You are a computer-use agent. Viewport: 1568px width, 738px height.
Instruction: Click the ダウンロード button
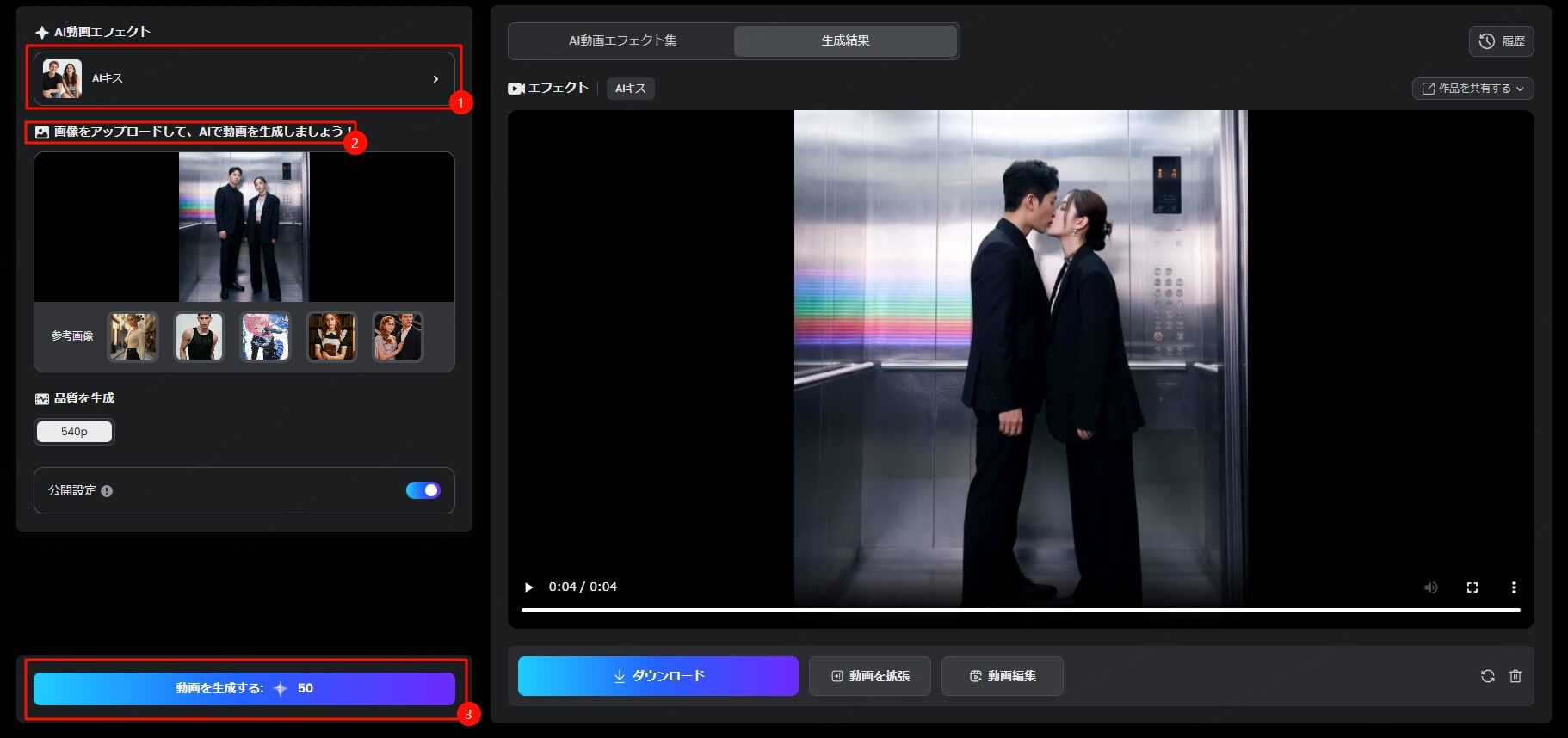[658, 676]
